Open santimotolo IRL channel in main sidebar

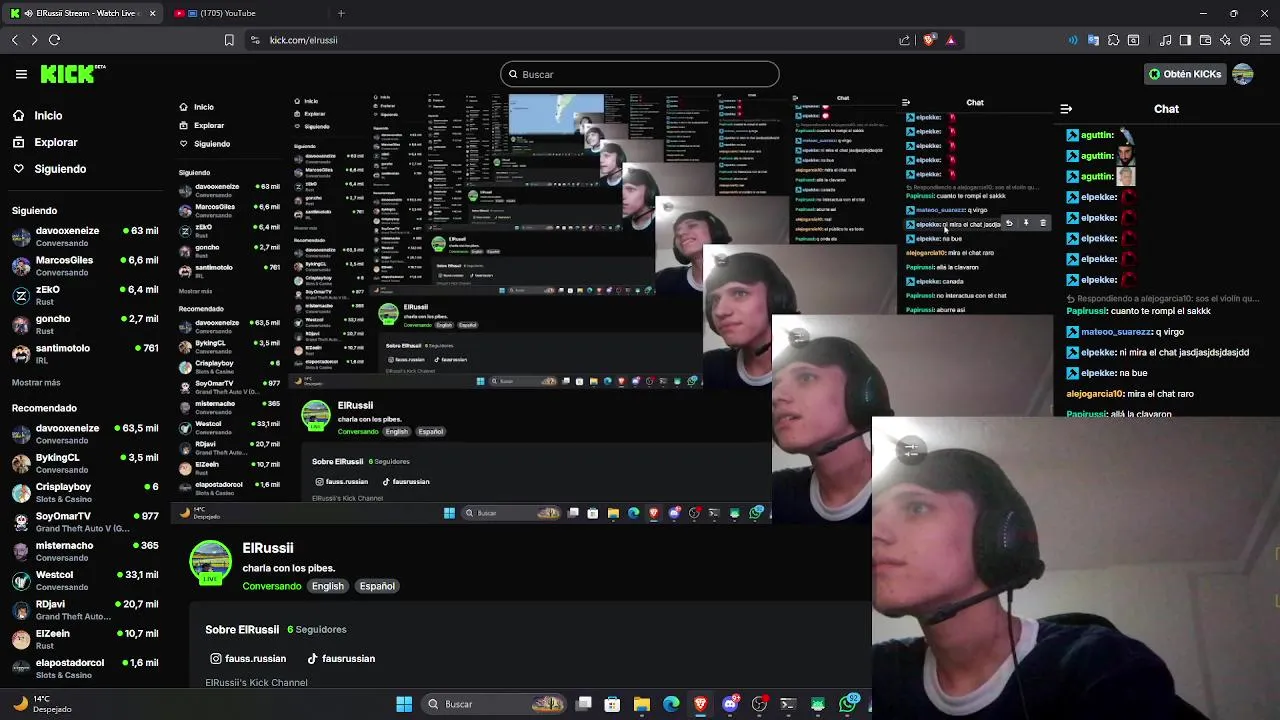tap(85, 354)
